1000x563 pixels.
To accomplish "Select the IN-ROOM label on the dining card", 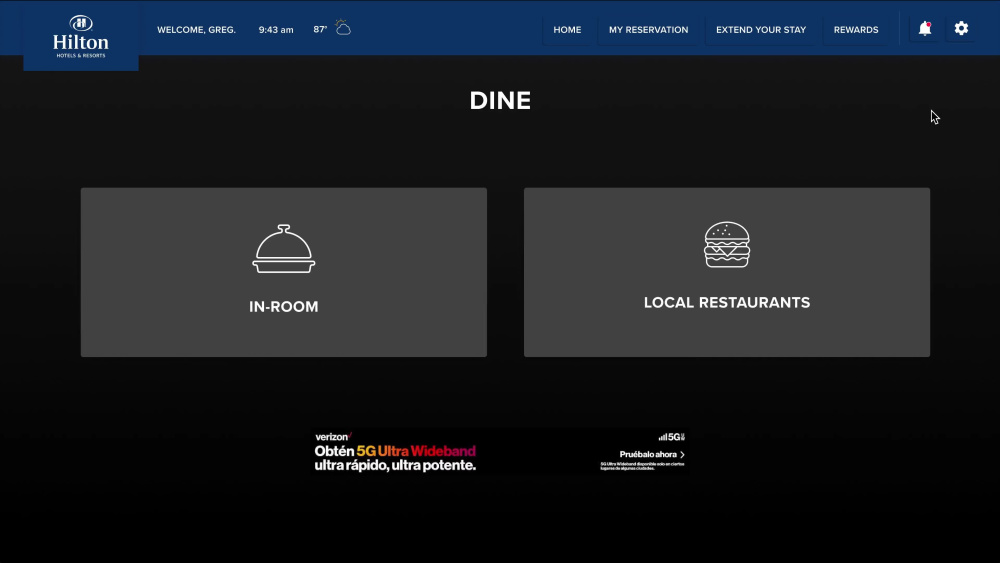I will (284, 307).
